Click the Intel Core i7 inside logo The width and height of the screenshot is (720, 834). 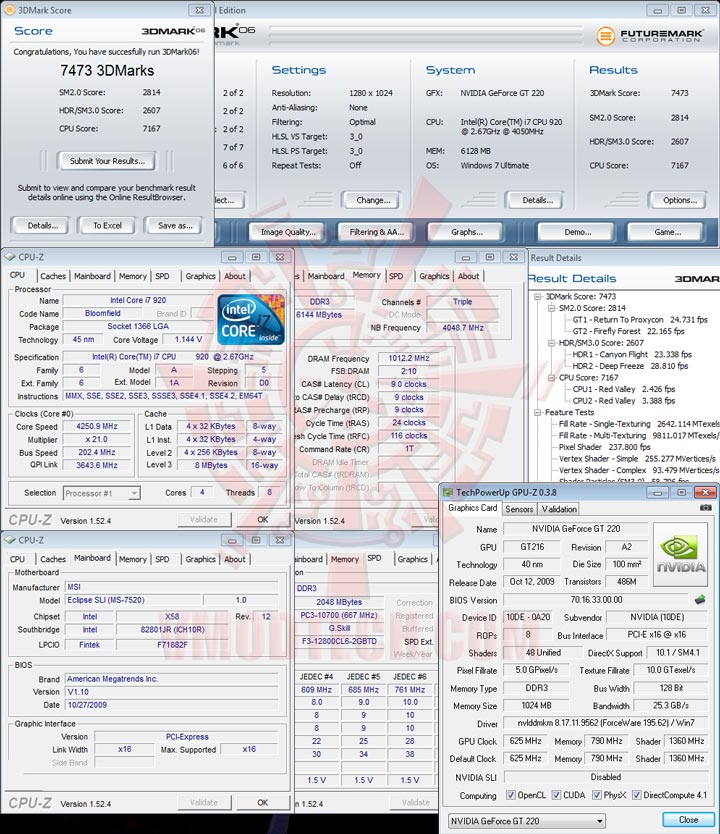[251, 319]
